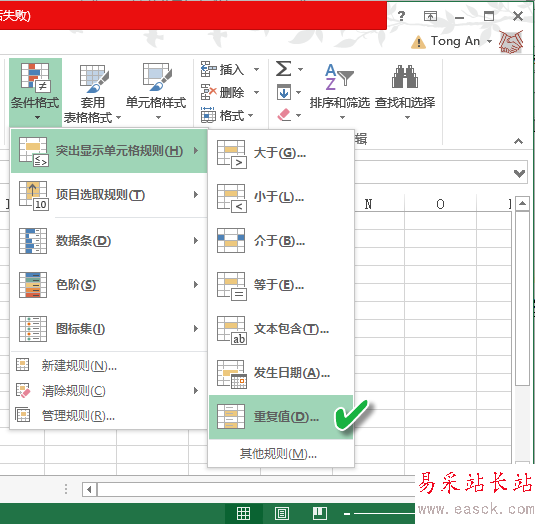The height and width of the screenshot is (524, 535).
Task: Click the account warning triangle icon
Action: click(x=418, y=42)
